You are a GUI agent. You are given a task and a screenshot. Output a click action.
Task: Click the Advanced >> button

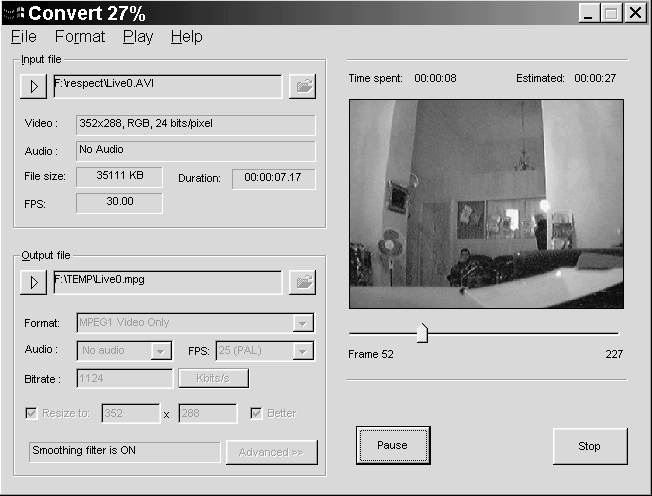click(272, 452)
